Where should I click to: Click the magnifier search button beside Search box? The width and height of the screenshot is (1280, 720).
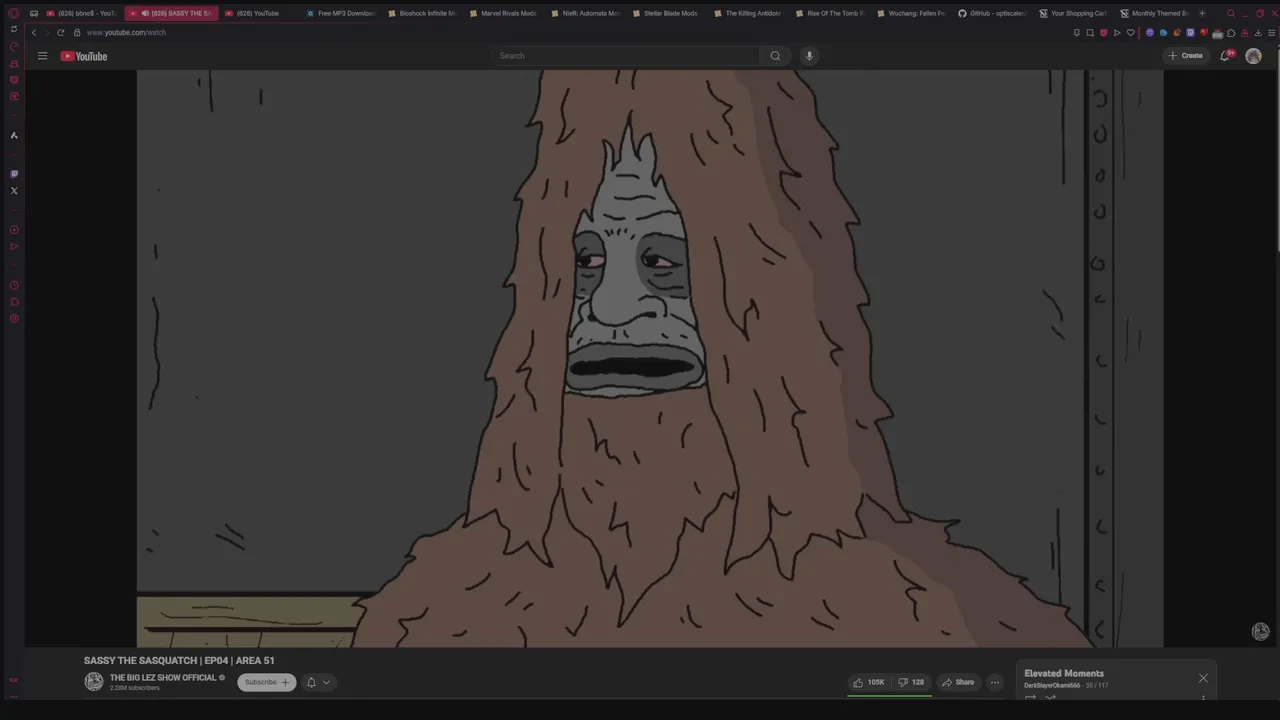pyautogui.click(x=775, y=56)
